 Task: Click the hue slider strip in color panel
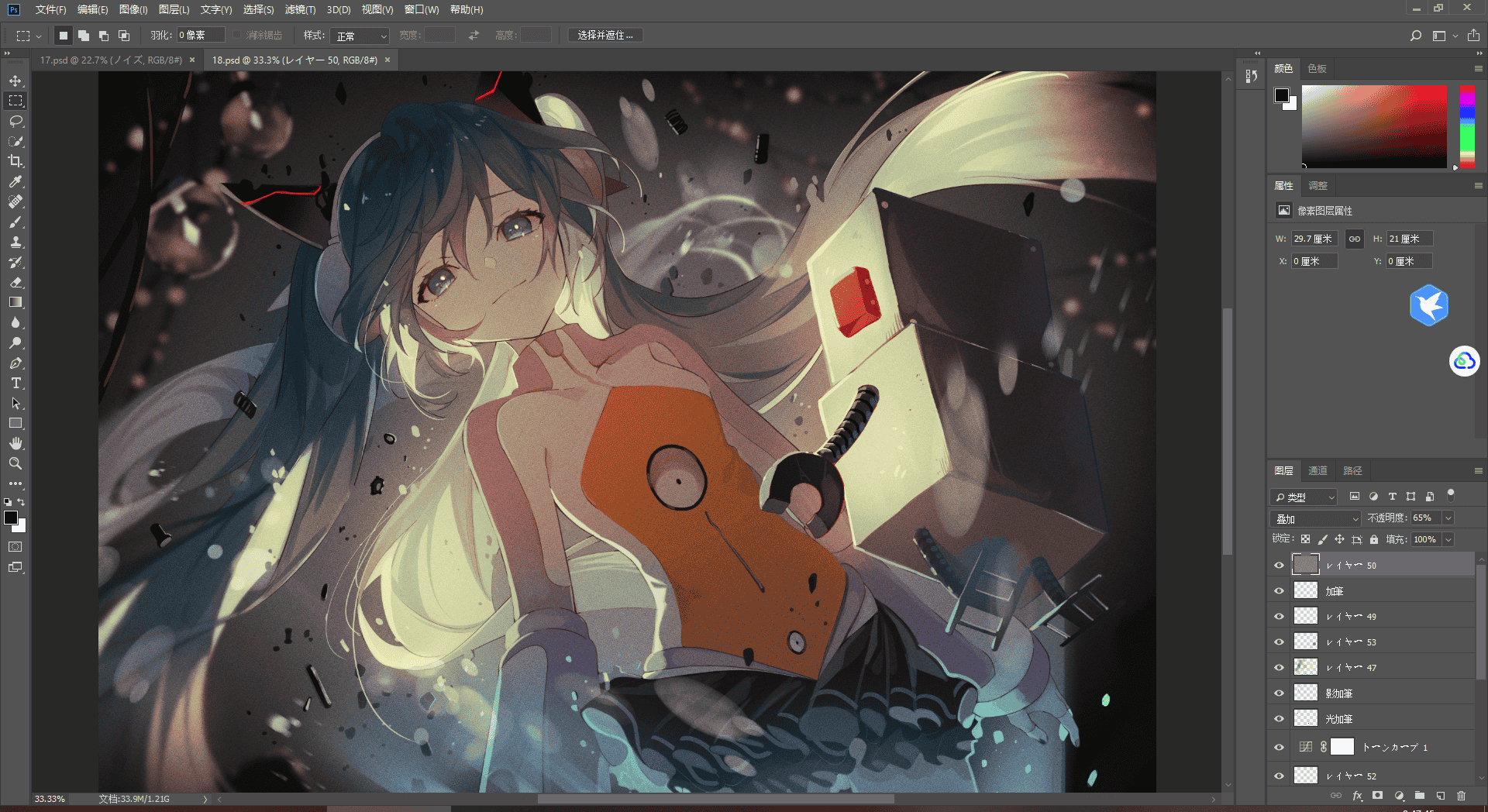[1467, 127]
